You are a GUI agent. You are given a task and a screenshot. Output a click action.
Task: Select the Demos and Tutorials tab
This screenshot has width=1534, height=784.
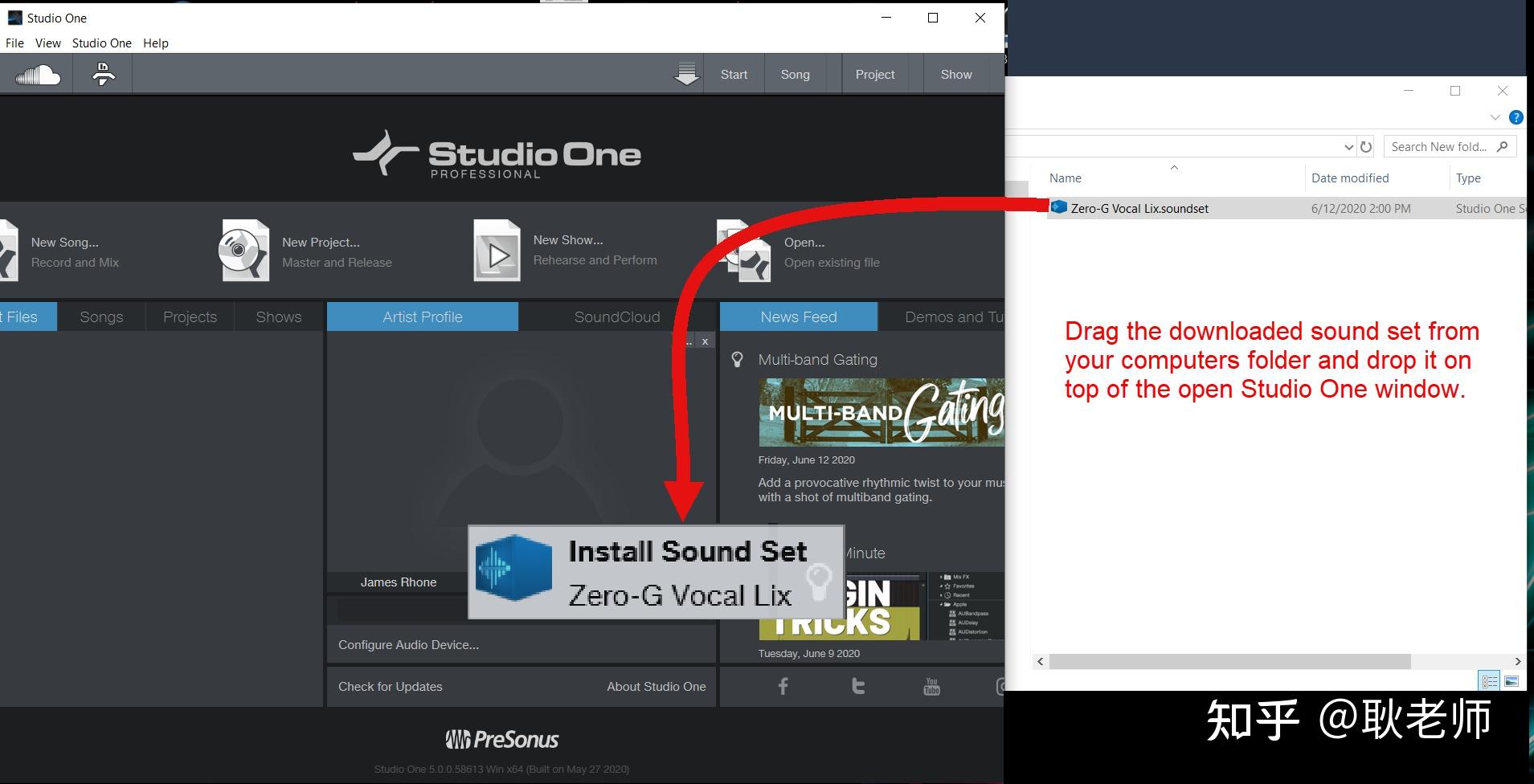pos(942,317)
